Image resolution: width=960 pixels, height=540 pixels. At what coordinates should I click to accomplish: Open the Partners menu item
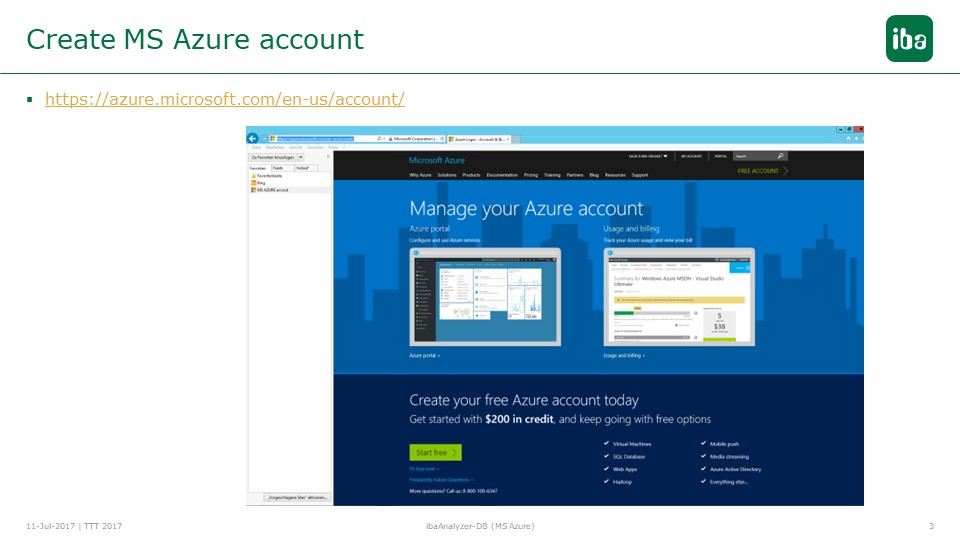click(575, 175)
